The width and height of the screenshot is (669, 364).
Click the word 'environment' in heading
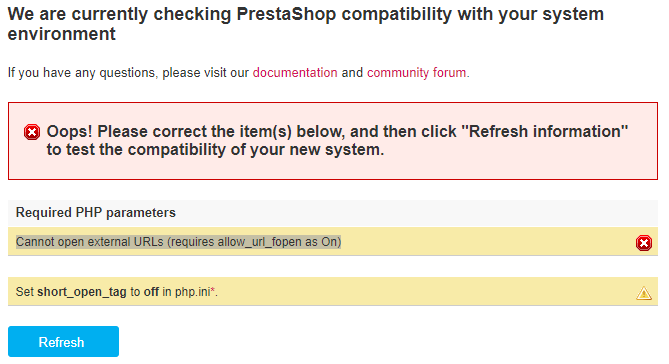(61, 34)
